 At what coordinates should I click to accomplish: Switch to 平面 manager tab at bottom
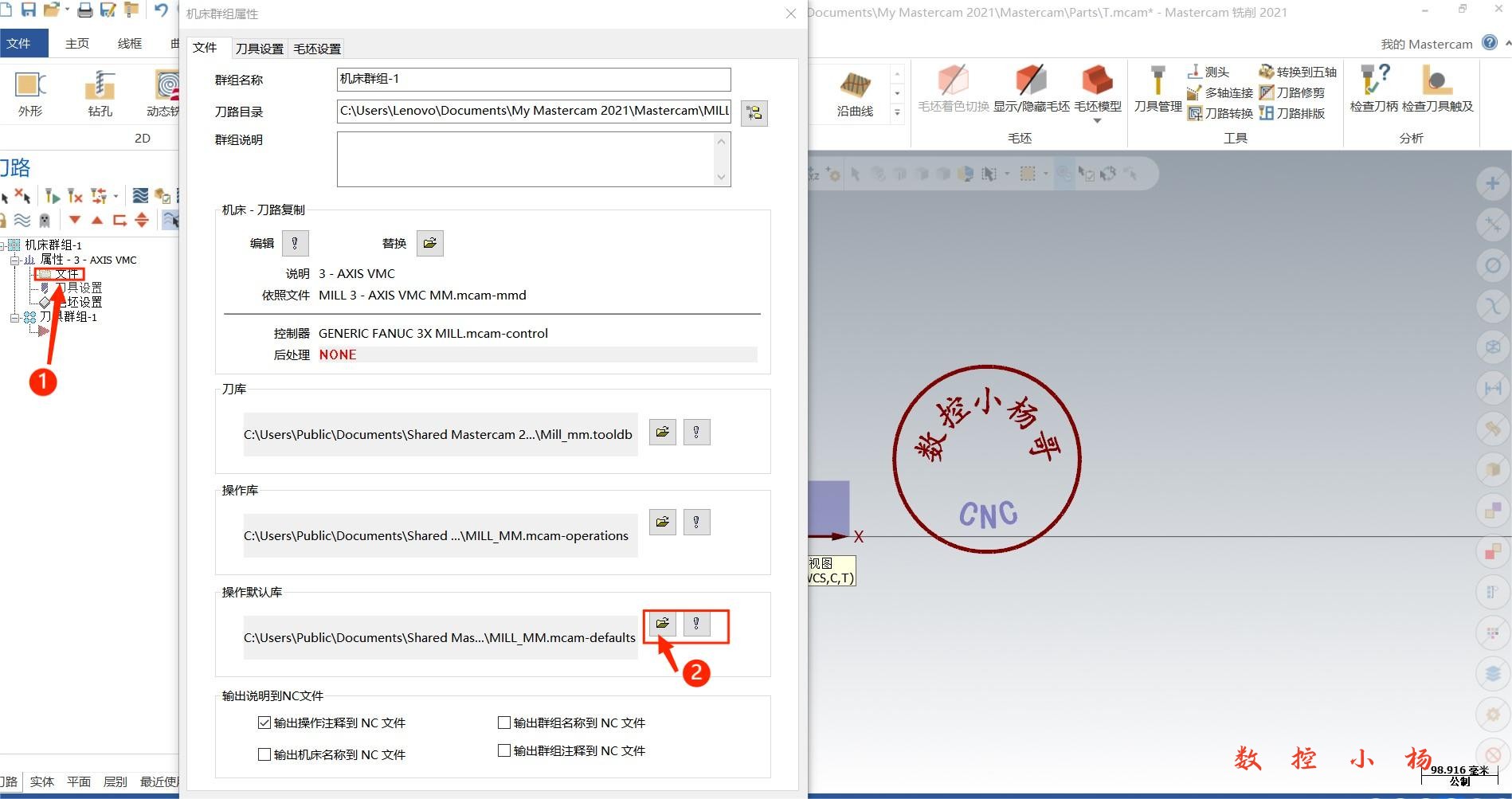click(x=78, y=781)
